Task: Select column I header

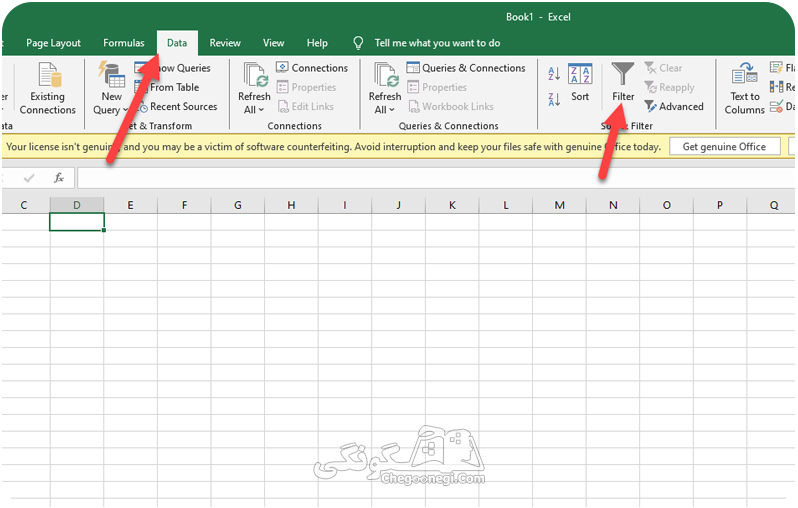Action: 345,205
